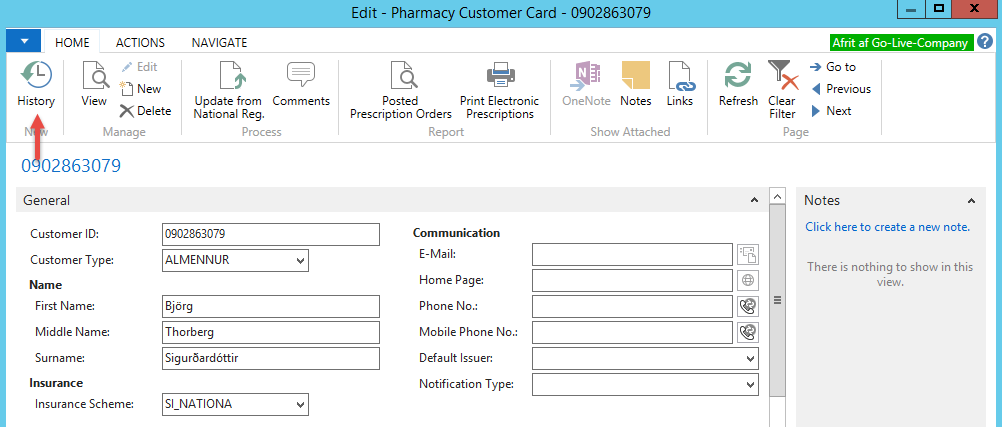Screen dimensions: 1002x427
Task: Open the customer History icon
Action: point(36,77)
